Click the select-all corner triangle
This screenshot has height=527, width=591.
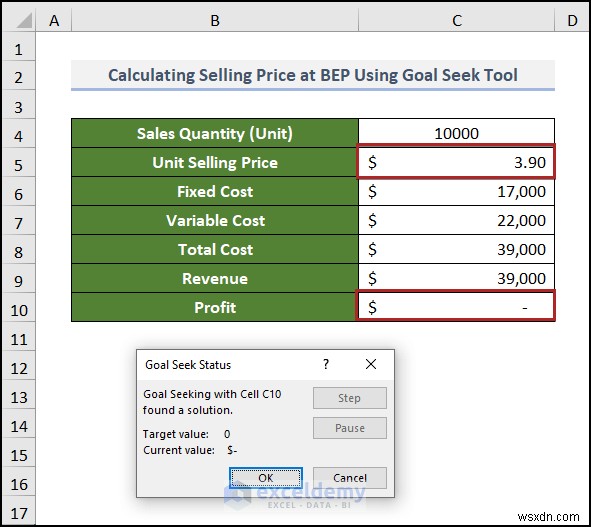24,20
